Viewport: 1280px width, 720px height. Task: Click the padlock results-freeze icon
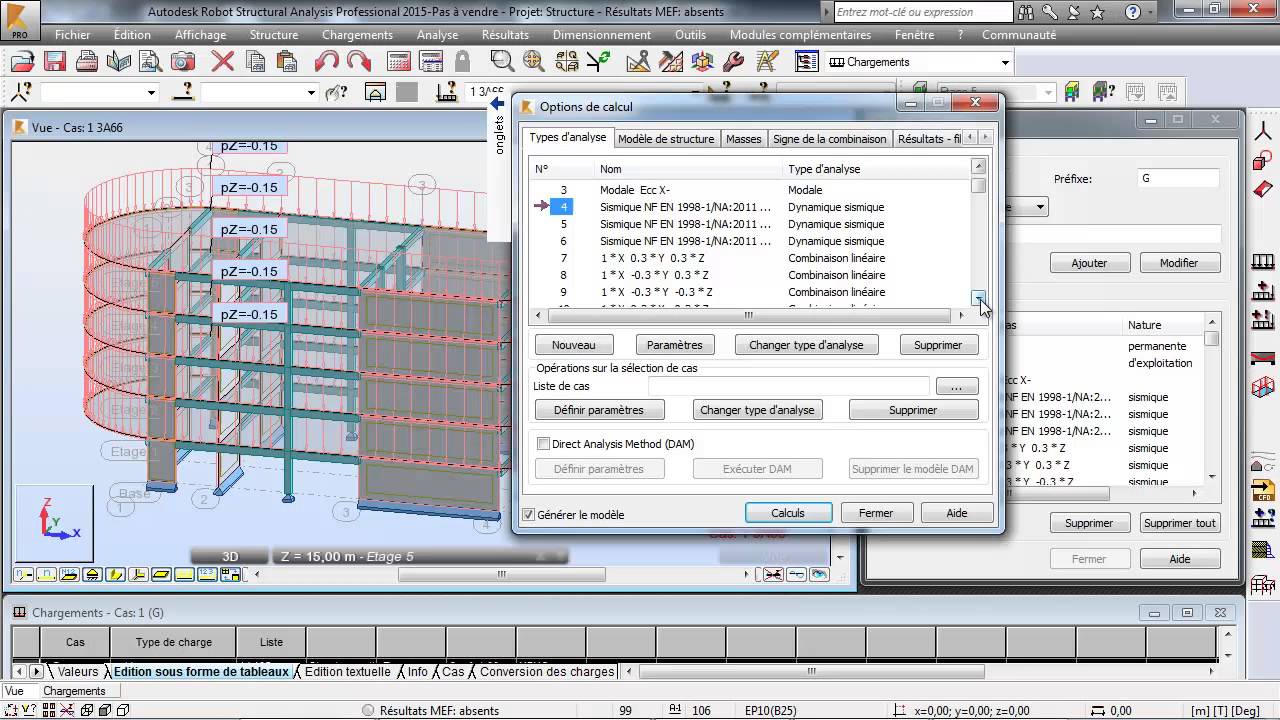462,61
